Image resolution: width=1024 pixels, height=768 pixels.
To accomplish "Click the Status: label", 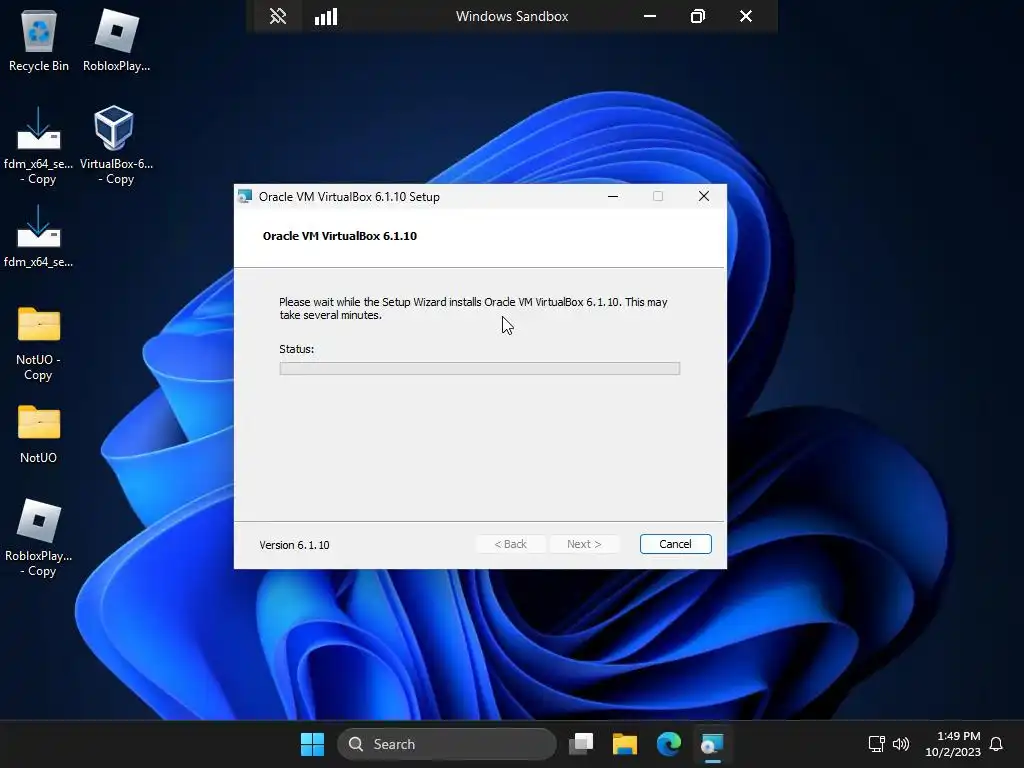I will click(x=296, y=349).
